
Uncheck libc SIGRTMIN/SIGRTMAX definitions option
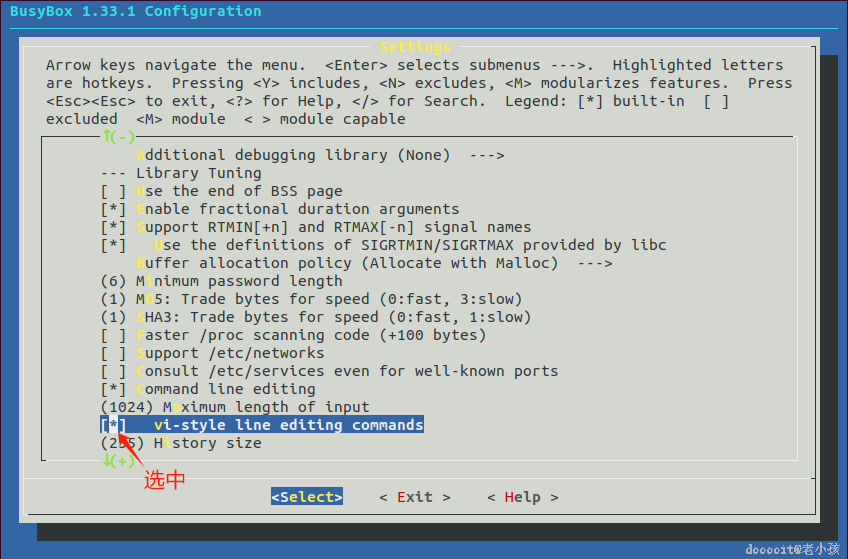(113, 245)
